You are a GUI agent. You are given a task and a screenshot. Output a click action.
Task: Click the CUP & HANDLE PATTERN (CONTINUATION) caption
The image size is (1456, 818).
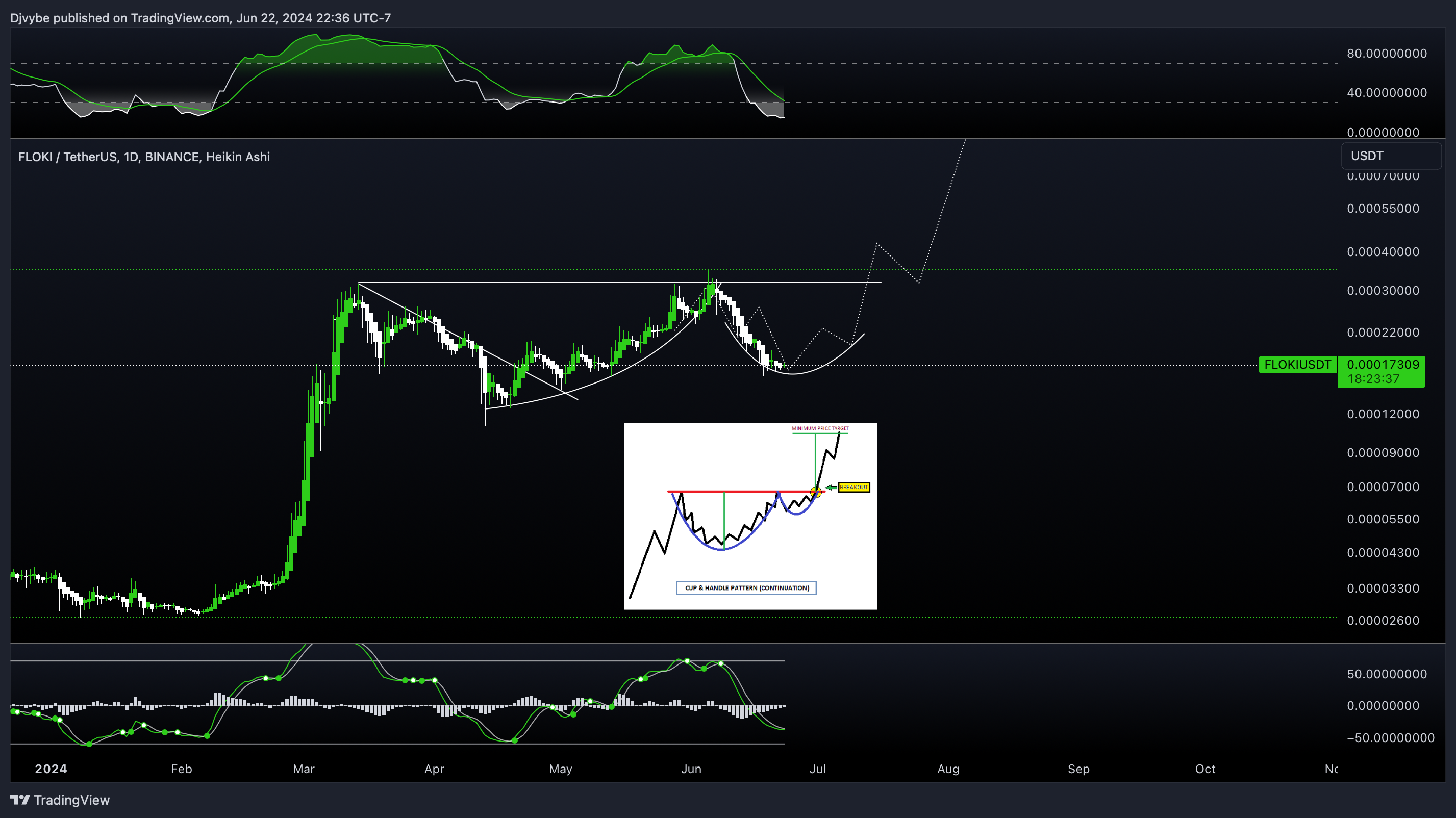(747, 588)
